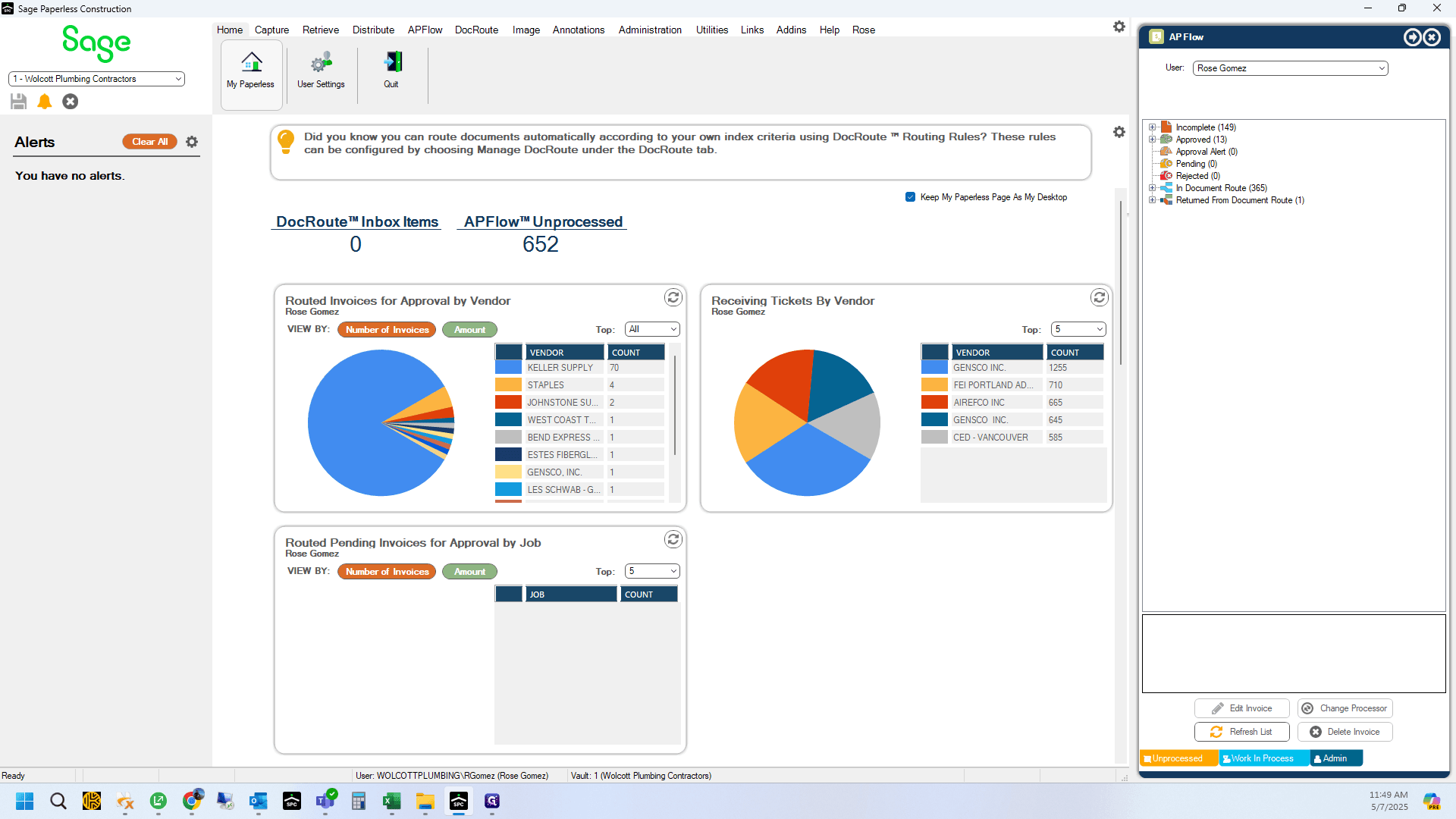This screenshot has width=1456, height=819.
Task: Click the save disk icon under company selector
Action: (19, 101)
